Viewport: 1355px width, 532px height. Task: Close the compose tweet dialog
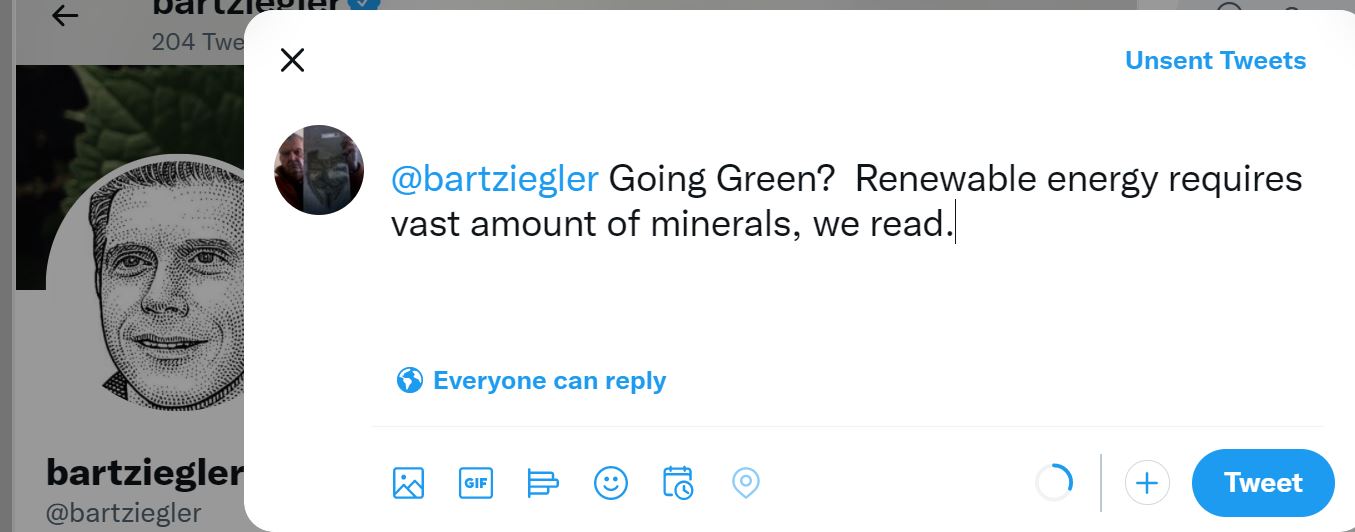click(292, 60)
